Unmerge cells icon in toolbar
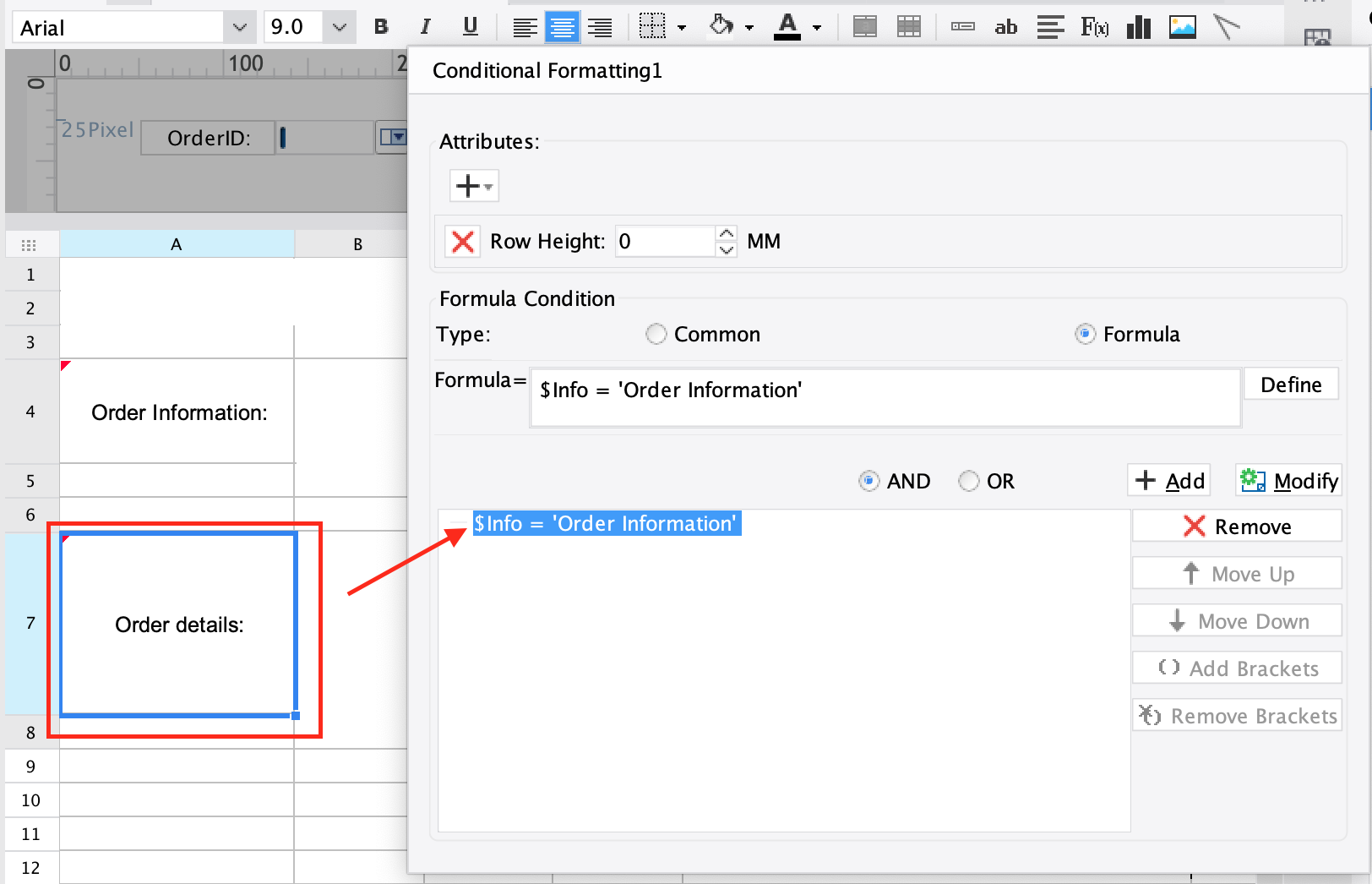The image size is (1372, 884). pos(909,27)
